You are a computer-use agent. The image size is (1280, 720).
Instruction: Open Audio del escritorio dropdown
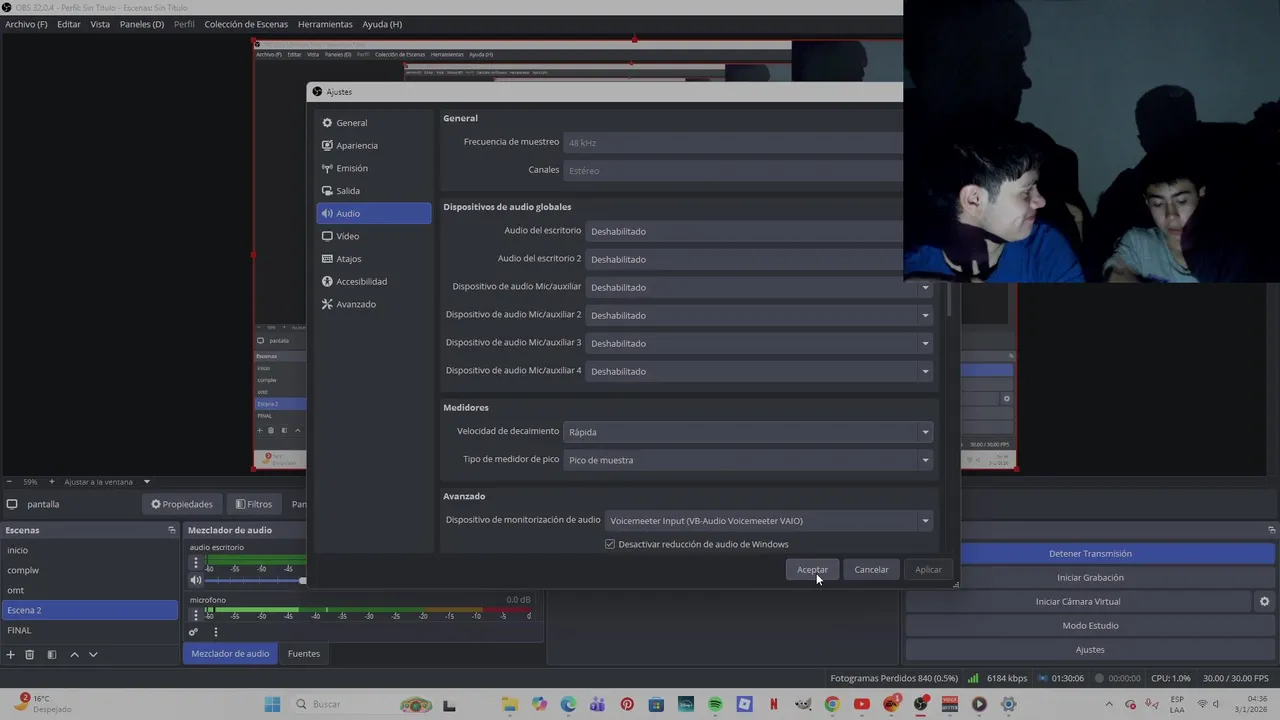744,231
